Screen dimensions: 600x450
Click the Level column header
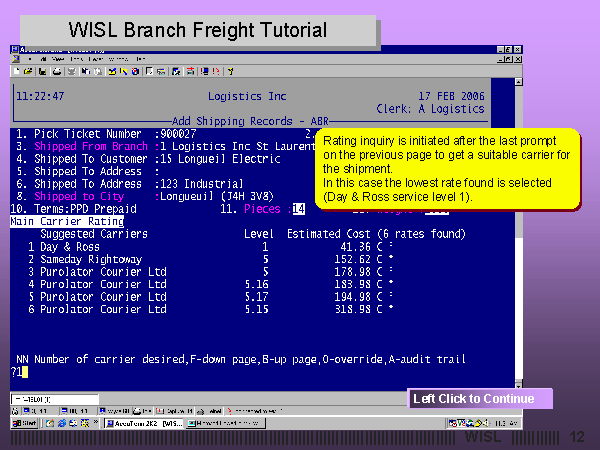pos(259,234)
